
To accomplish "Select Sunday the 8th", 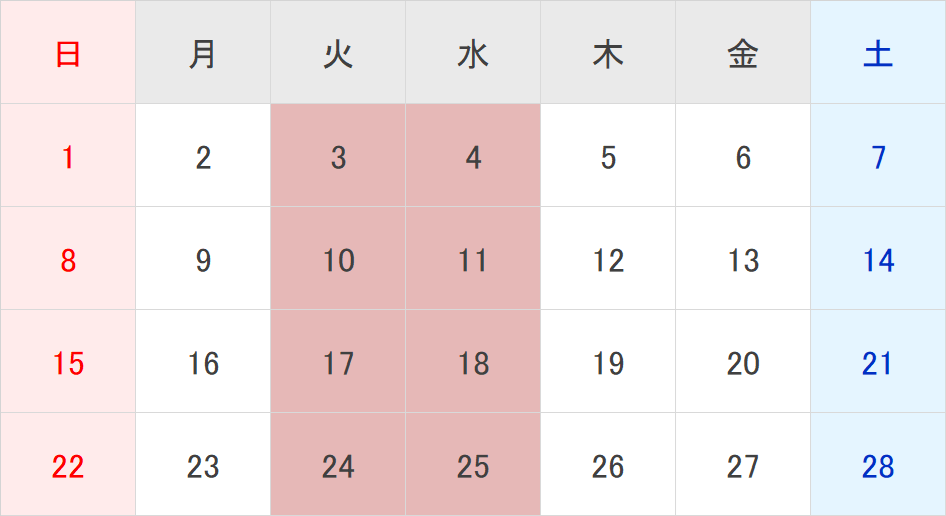I will [x=68, y=260].
